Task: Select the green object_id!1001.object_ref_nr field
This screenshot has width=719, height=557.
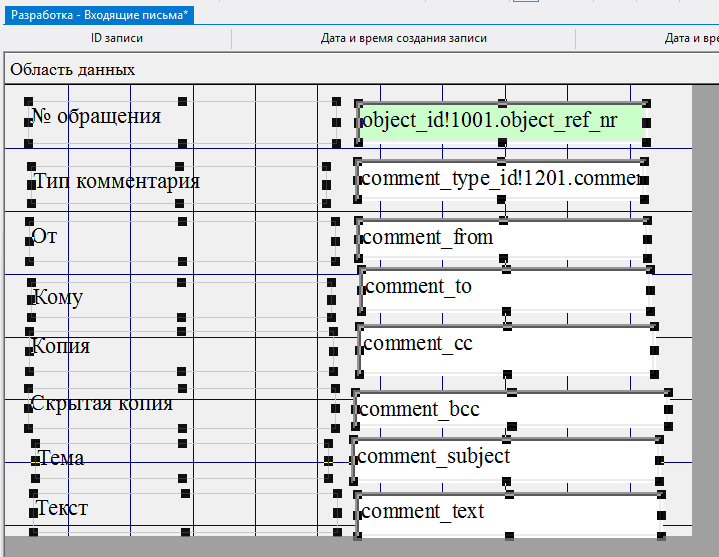Action: pyautogui.click(x=500, y=121)
